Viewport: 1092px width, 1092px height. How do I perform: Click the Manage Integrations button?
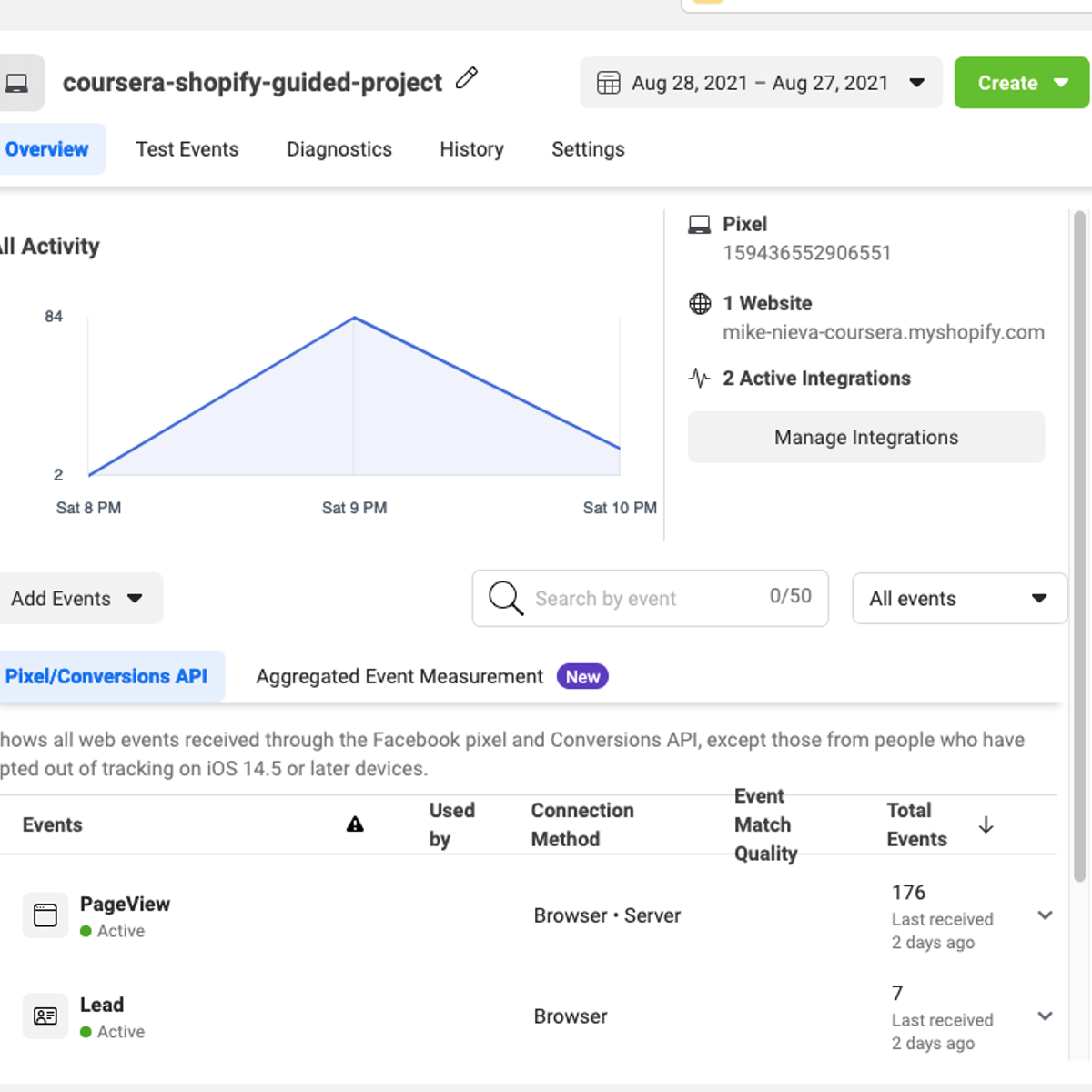pos(865,437)
